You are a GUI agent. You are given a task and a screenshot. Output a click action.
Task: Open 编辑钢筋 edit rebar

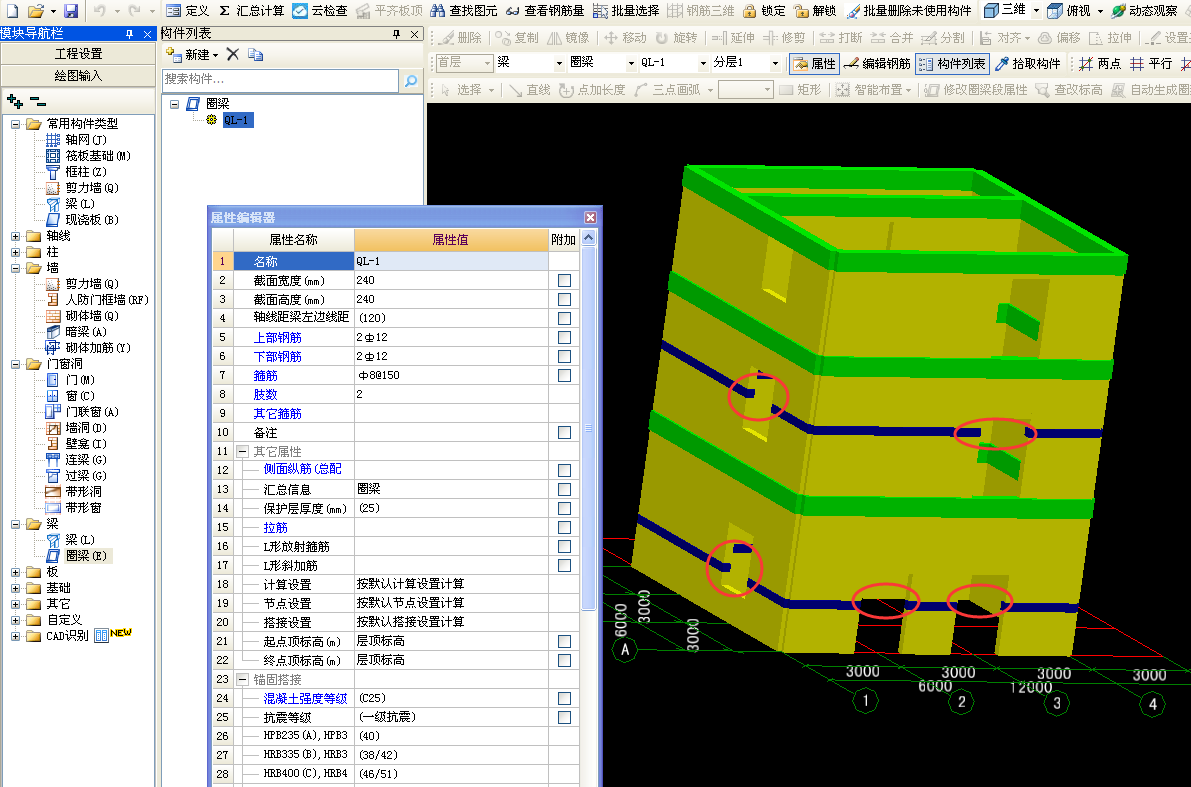pyautogui.click(x=877, y=64)
